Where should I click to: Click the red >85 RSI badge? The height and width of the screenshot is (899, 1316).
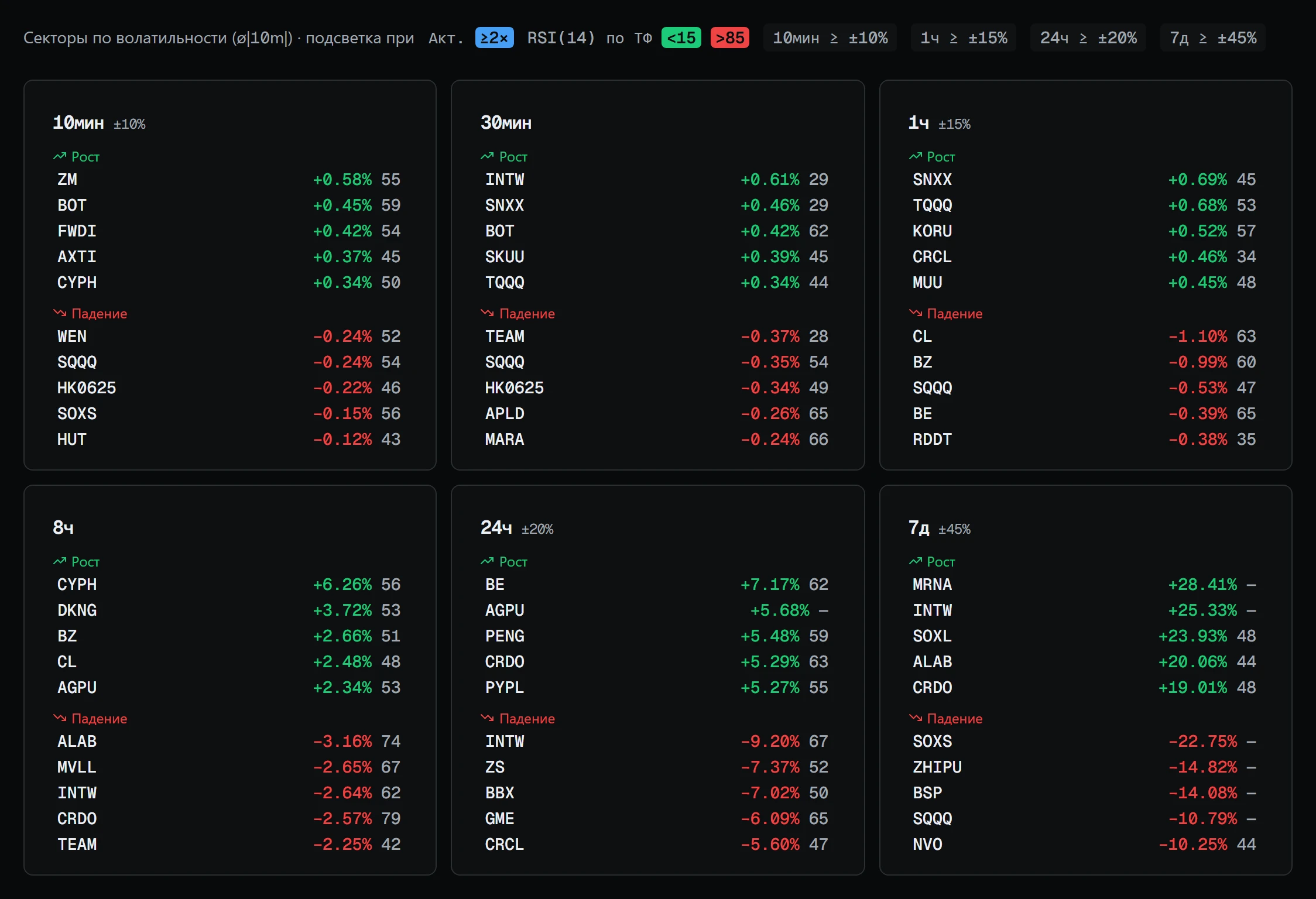pyautogui.click(x=730, y=38)
